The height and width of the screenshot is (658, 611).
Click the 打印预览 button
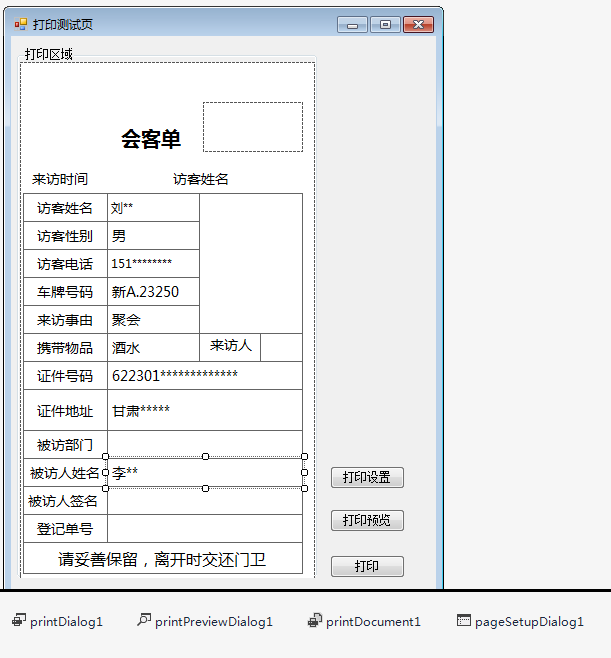click(367, 520)
